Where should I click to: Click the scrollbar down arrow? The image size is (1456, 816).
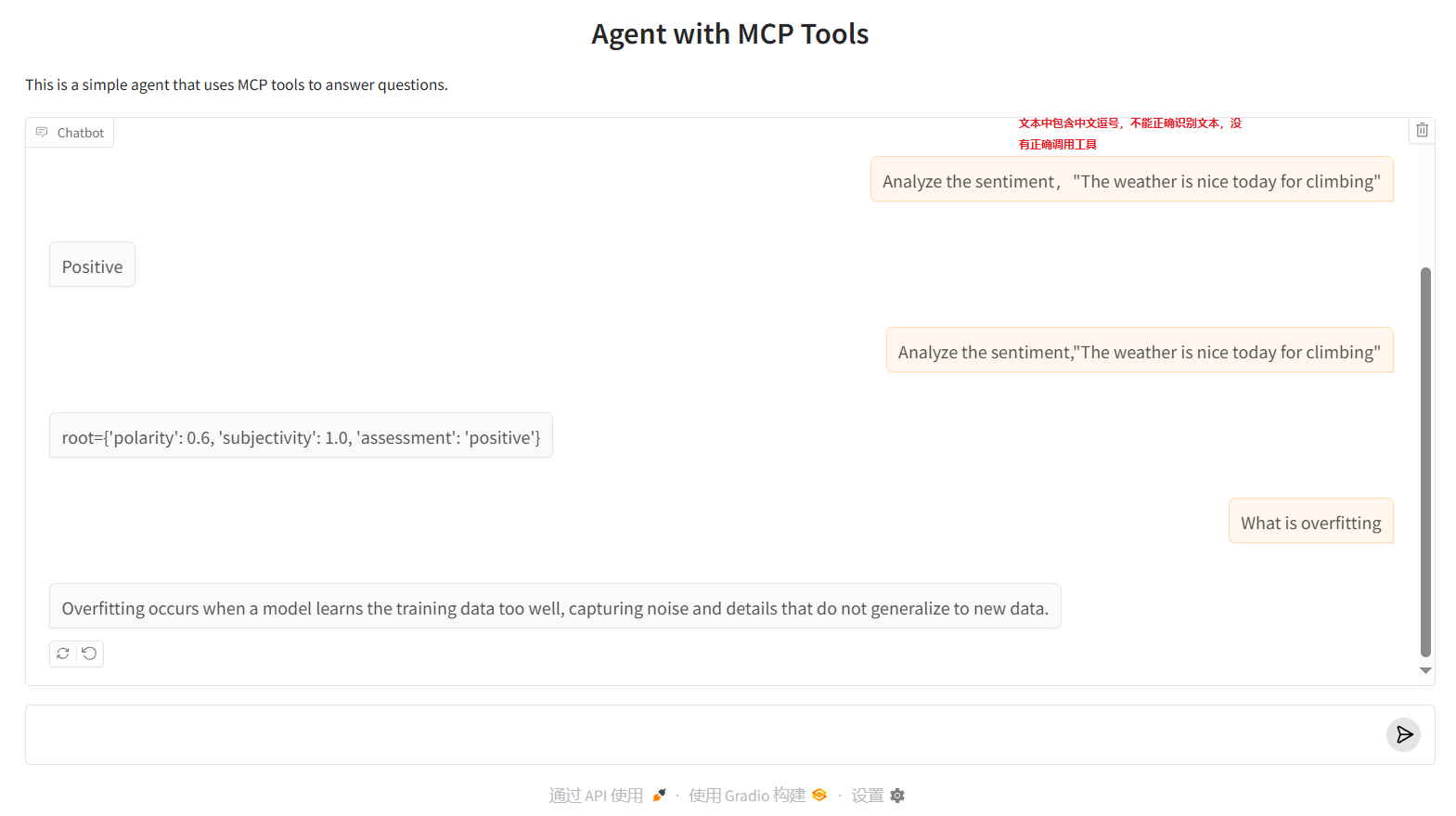tap(1425, 670)
